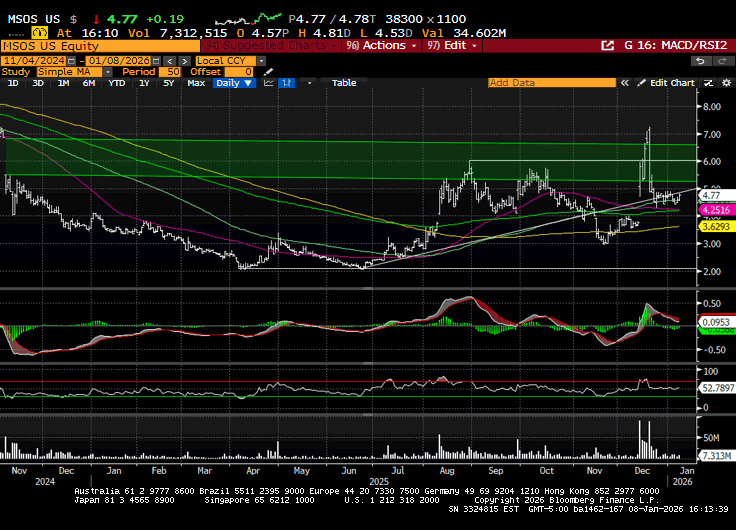Open the Actions menu

click(381, 46)
